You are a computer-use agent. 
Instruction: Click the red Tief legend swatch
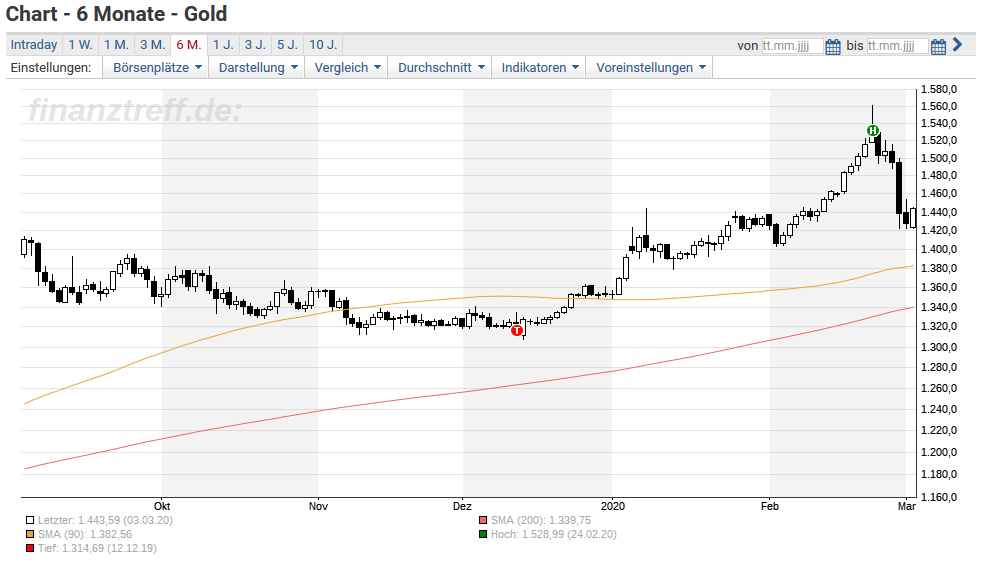pos(29,548)
